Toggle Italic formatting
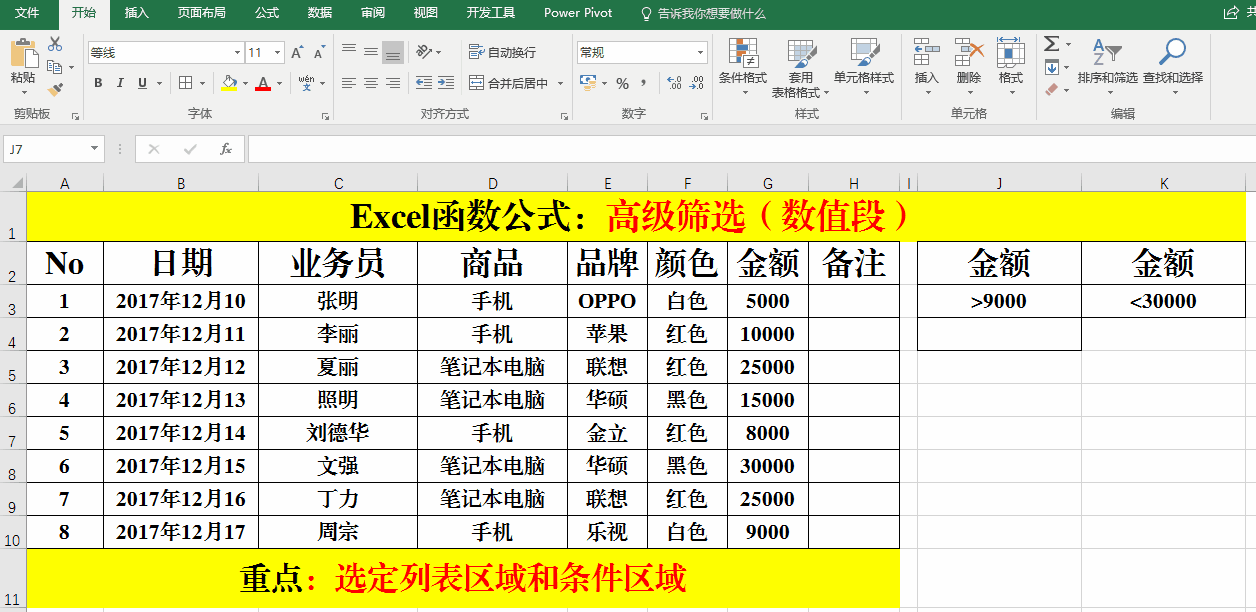The width and height of the screenshot is (1256, 612). click(120, 83)
